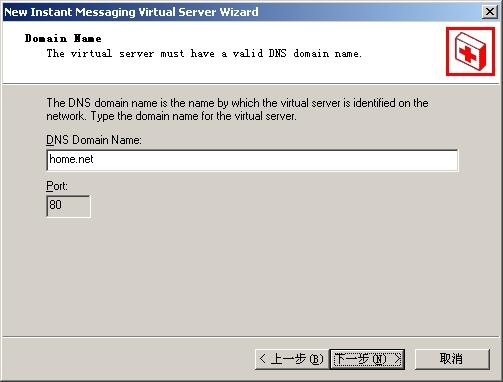
Task: Click the DNS domain description paragraph
Action: pos(237,109)
